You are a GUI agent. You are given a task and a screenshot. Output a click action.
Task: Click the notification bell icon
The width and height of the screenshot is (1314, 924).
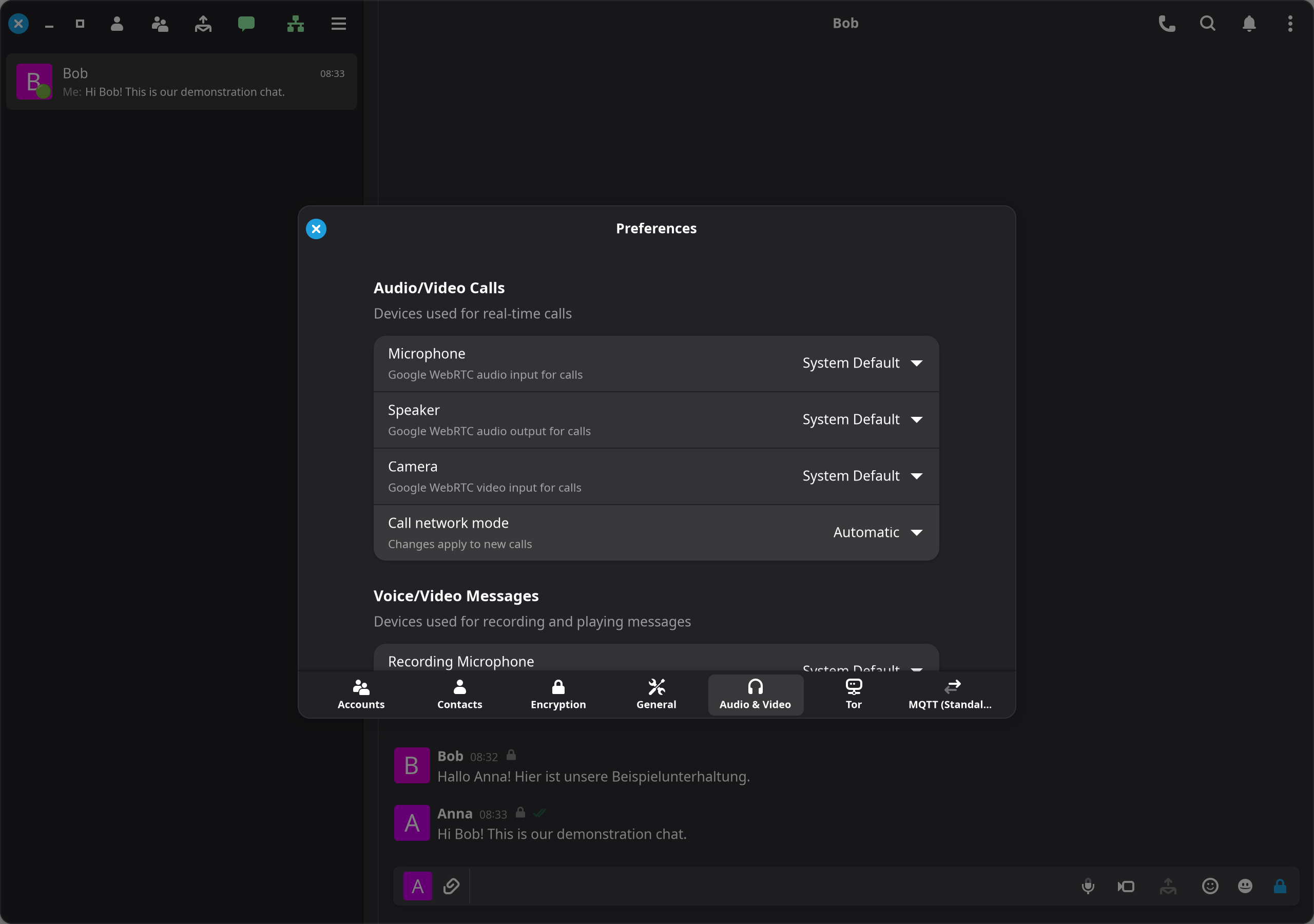[1249, 24]
